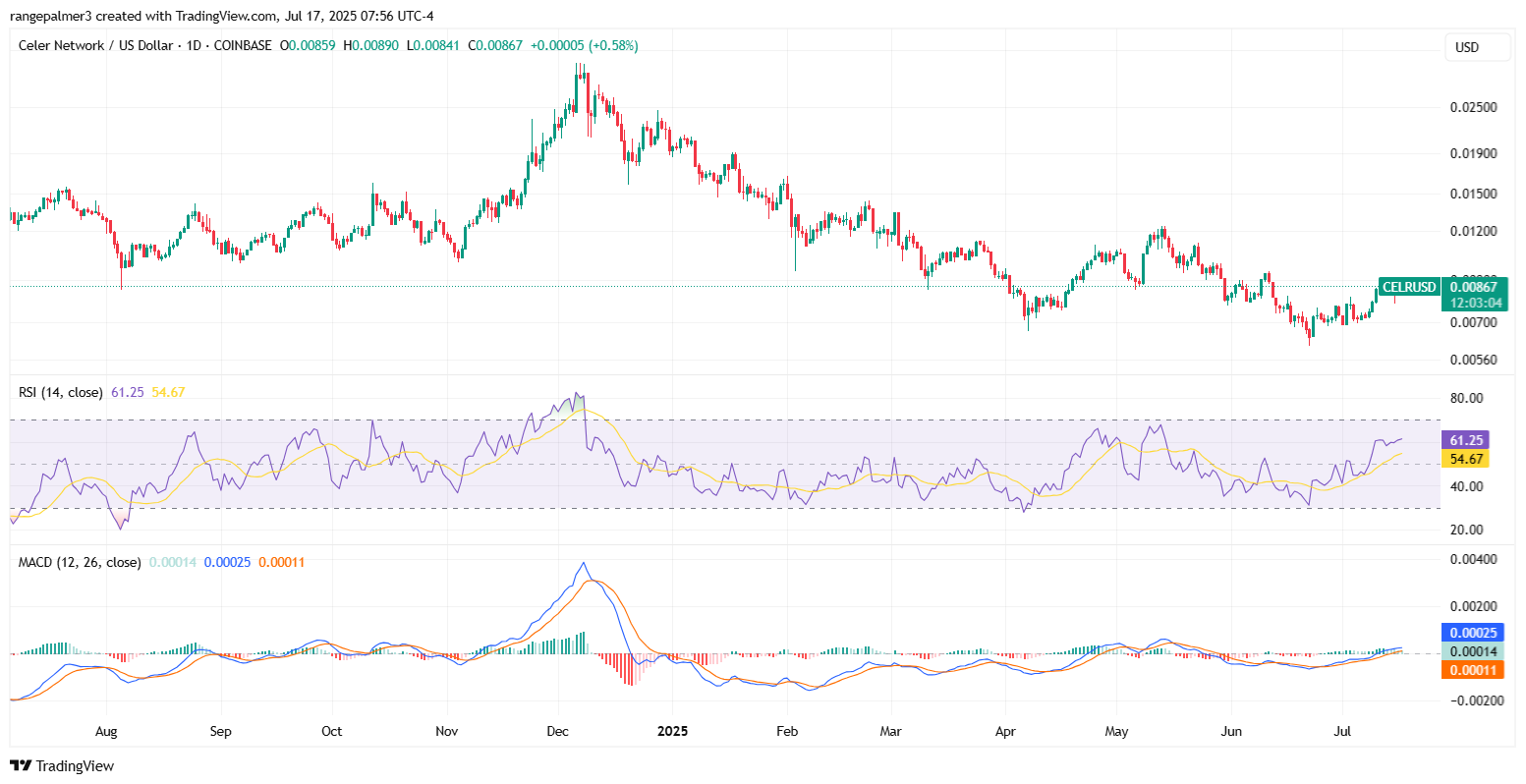
Task: Expand the COINBASE exchange selector
Action: pyautogui.click(x=239, y=45)
